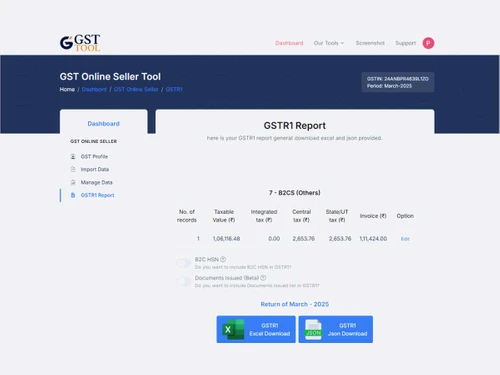500x375 pixels.
Task: Open the Screenshot nav menu item
Action: pyautogui.click(x=370, y=43)
